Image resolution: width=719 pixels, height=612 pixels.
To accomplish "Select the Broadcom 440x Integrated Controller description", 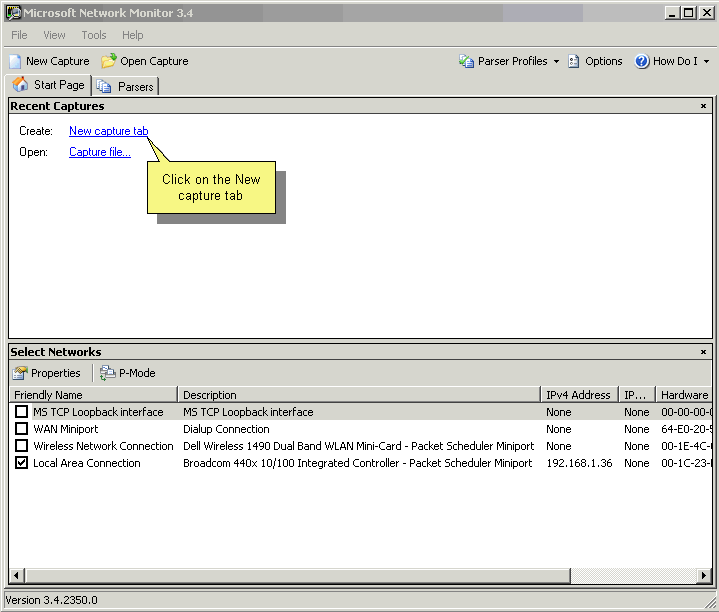I will (358, 463).
